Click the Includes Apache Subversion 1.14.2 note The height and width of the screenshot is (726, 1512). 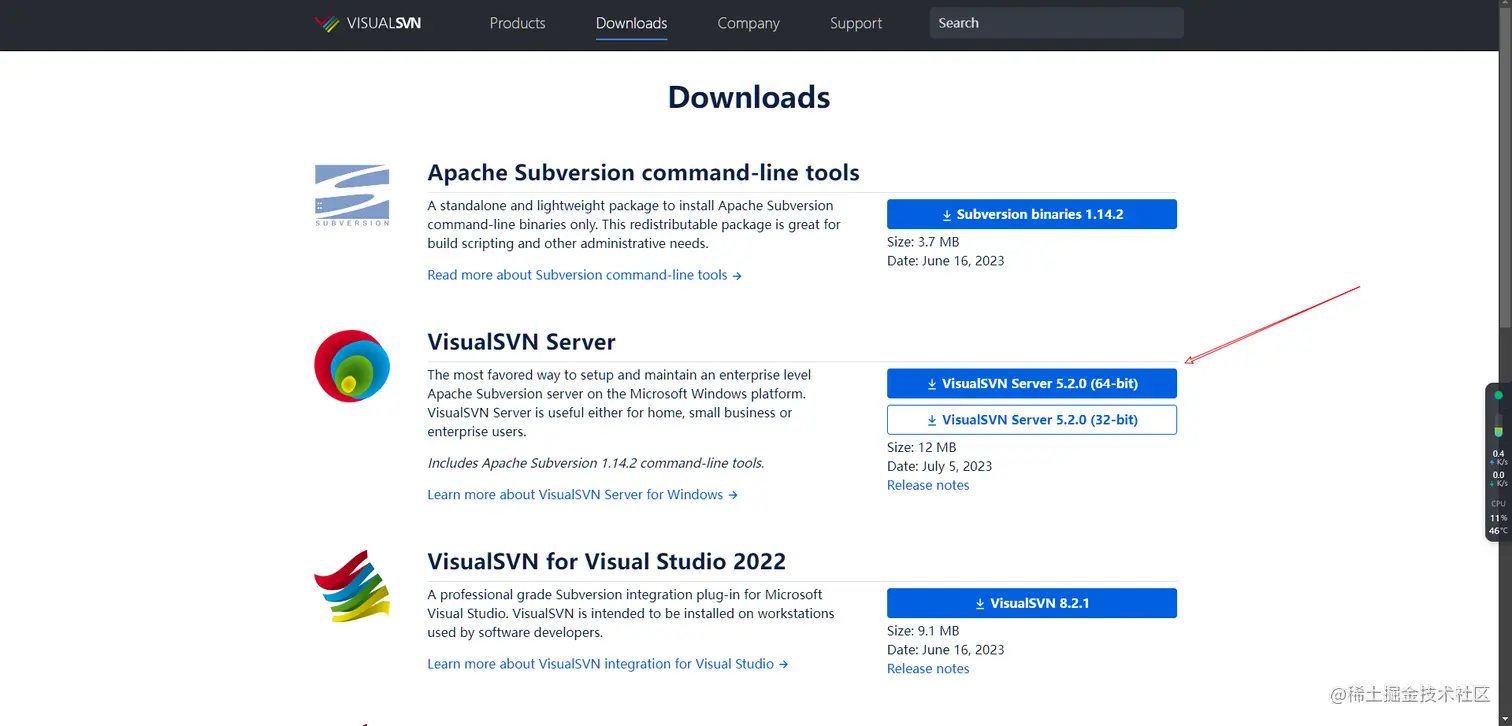click(x=596, y=463)
